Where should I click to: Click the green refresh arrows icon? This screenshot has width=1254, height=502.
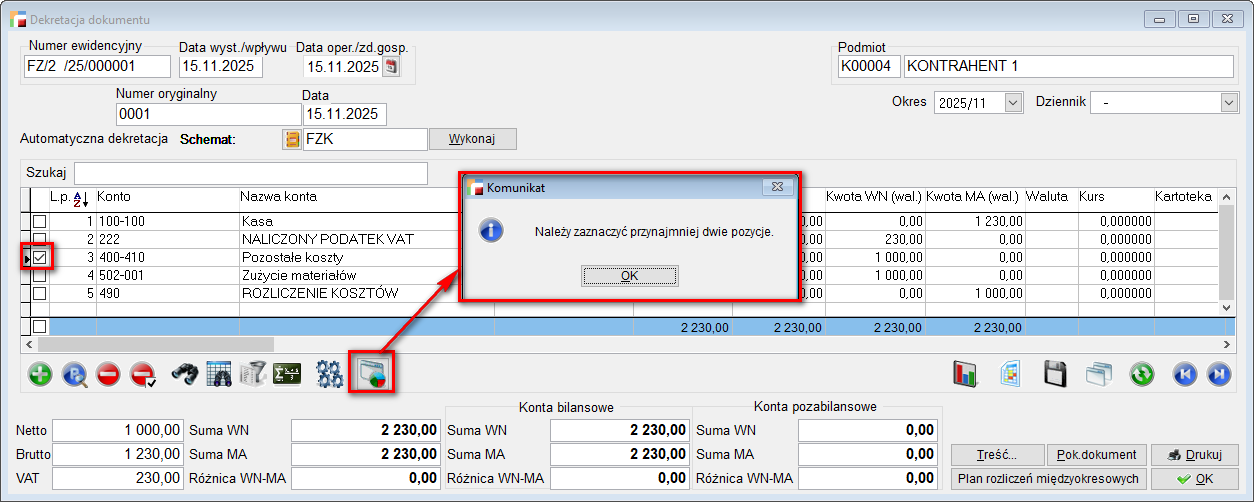(x=1142, y=374)
